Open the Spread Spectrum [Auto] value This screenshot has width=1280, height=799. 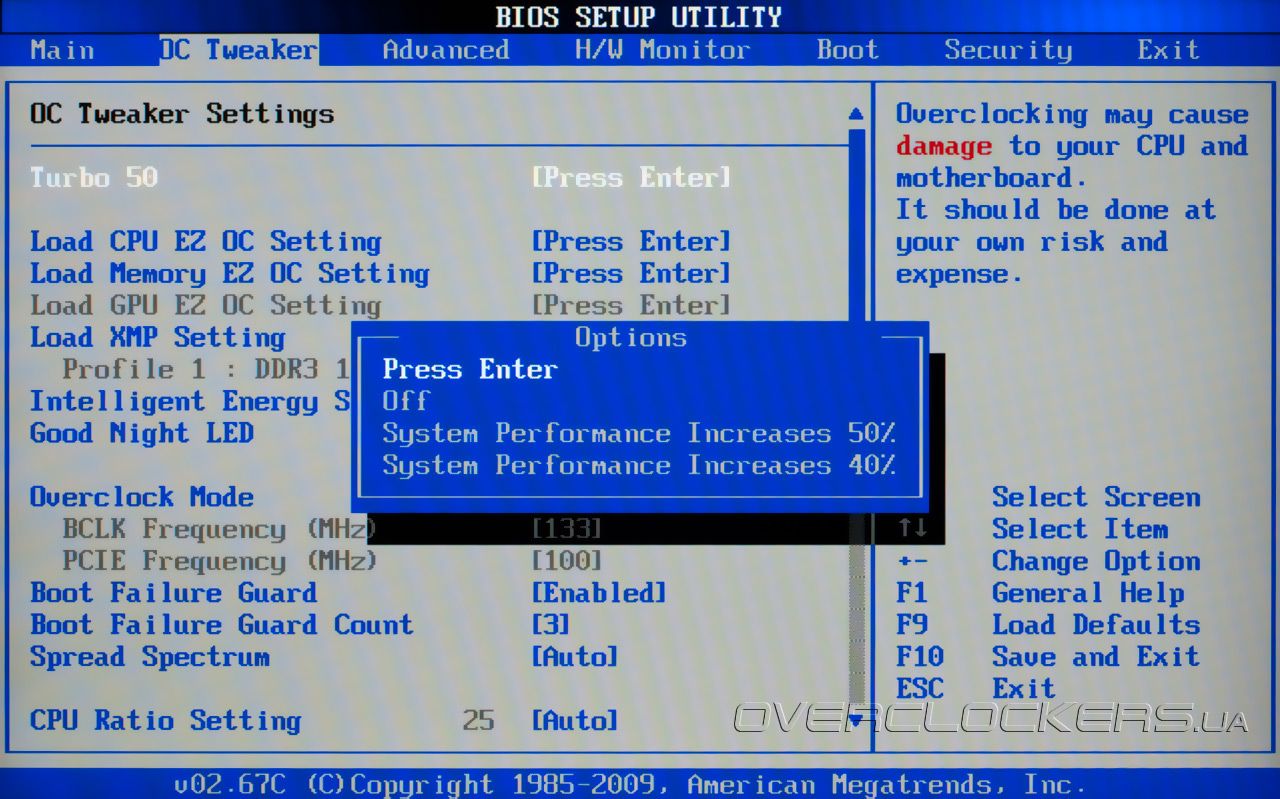coord(575,657)
